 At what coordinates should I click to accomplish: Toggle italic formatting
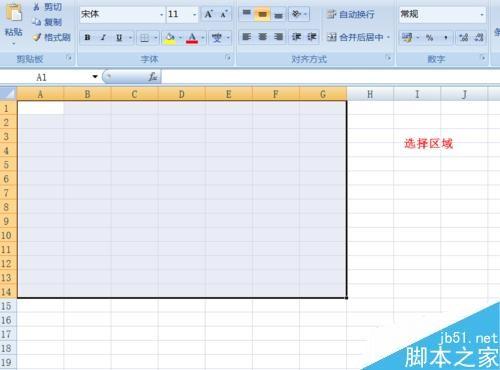point(103,37)
